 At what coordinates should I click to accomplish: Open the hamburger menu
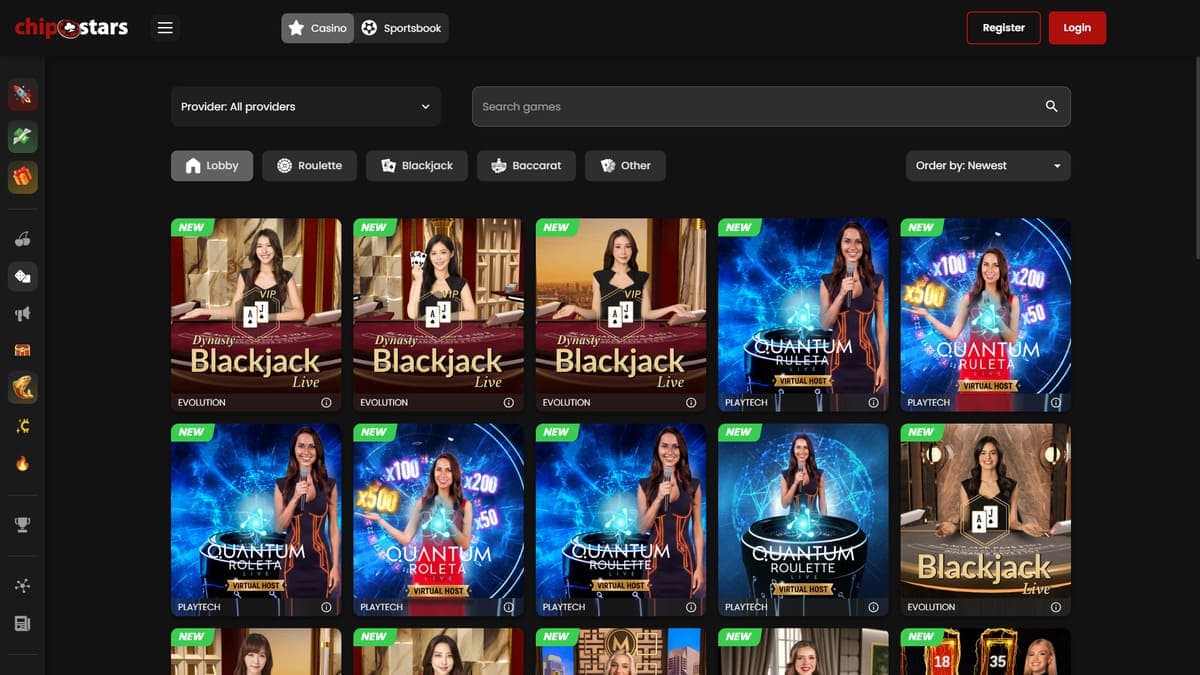pyautogui.click(x=166, y=28)
